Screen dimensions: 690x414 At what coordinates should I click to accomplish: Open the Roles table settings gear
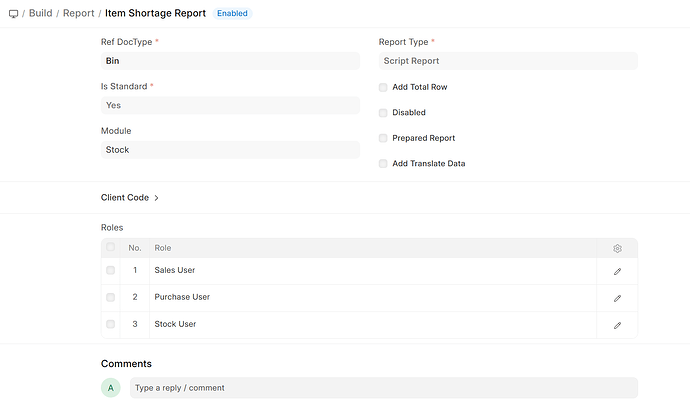(x=617, y=248)
